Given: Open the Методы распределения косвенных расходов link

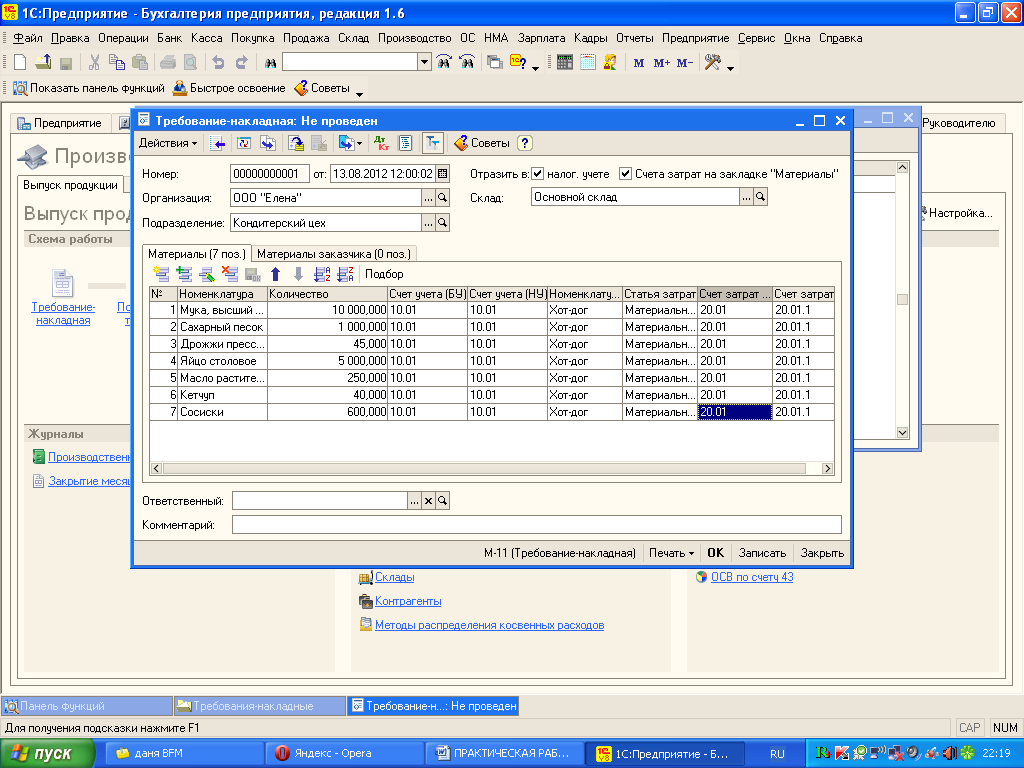Looking at the screenshot, I should pos(489,626).
